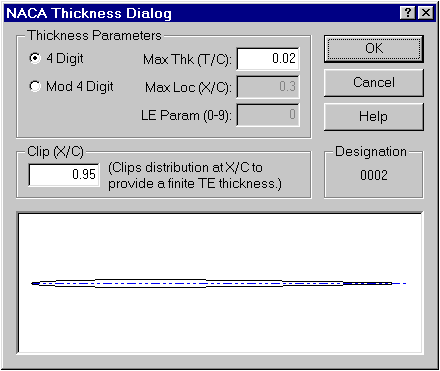This screenshot has width=440, height=371.
Task: Open the Help button
Action: tap(374, 117)
